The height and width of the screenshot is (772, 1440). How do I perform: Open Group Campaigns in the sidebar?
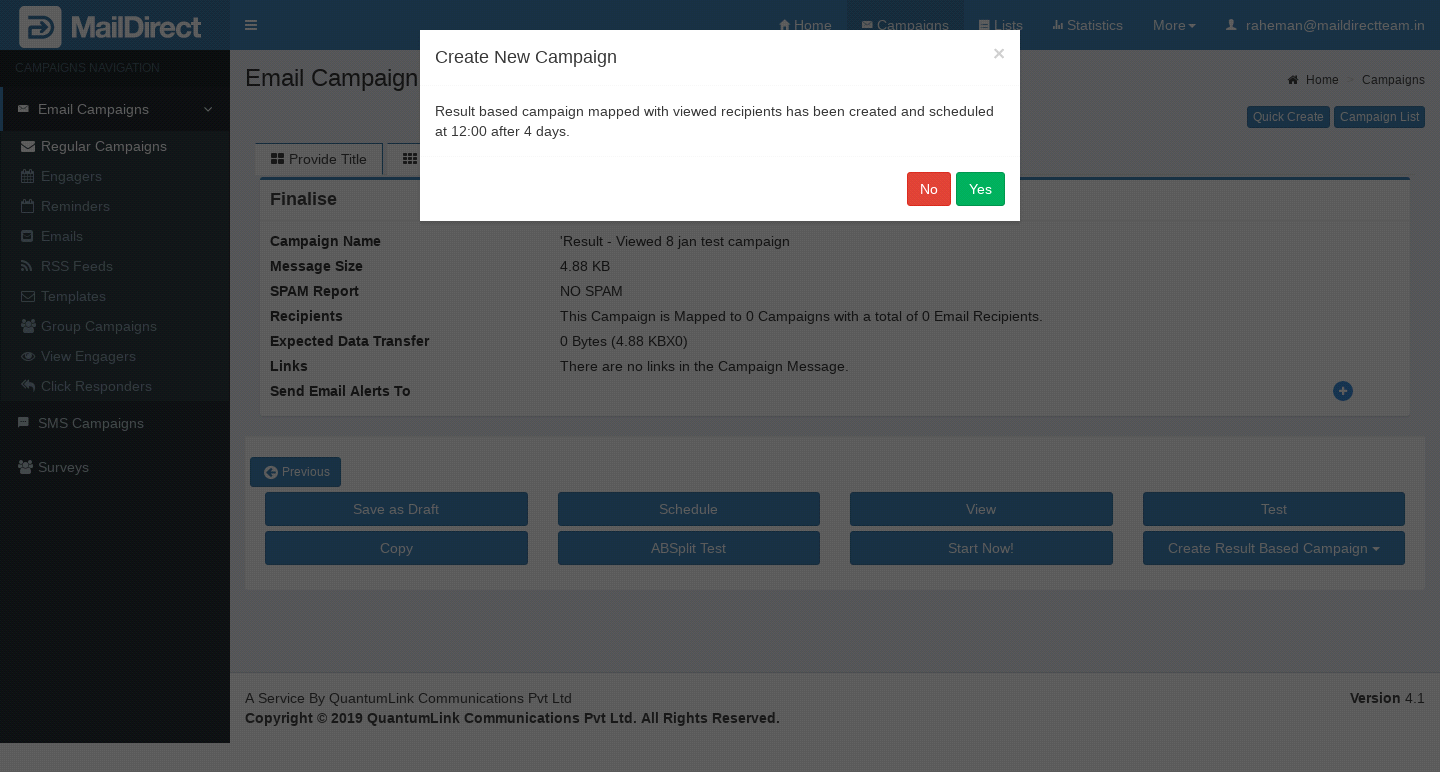coord(98,326)
